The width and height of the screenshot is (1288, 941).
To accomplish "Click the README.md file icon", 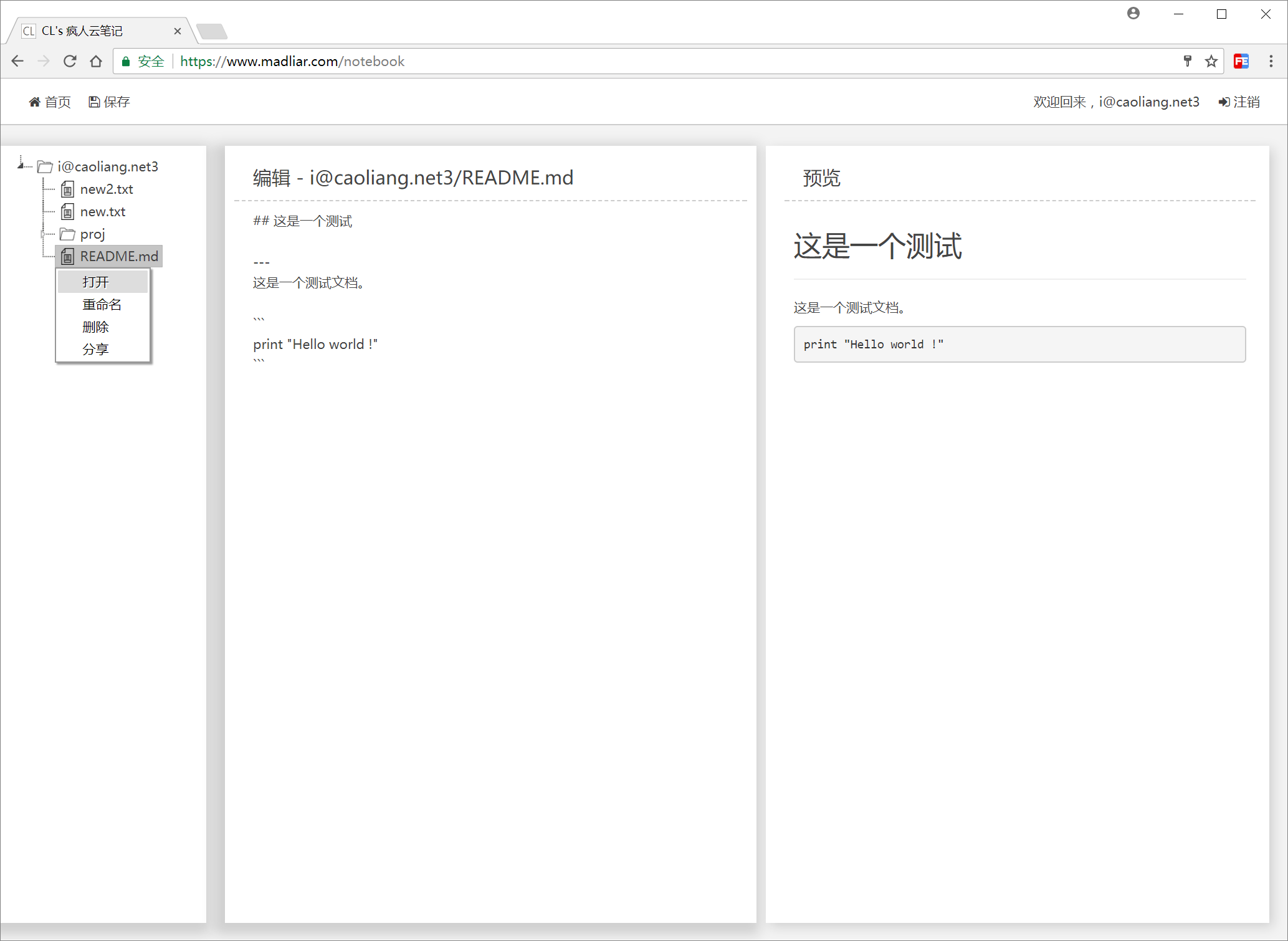I will 67,257.
